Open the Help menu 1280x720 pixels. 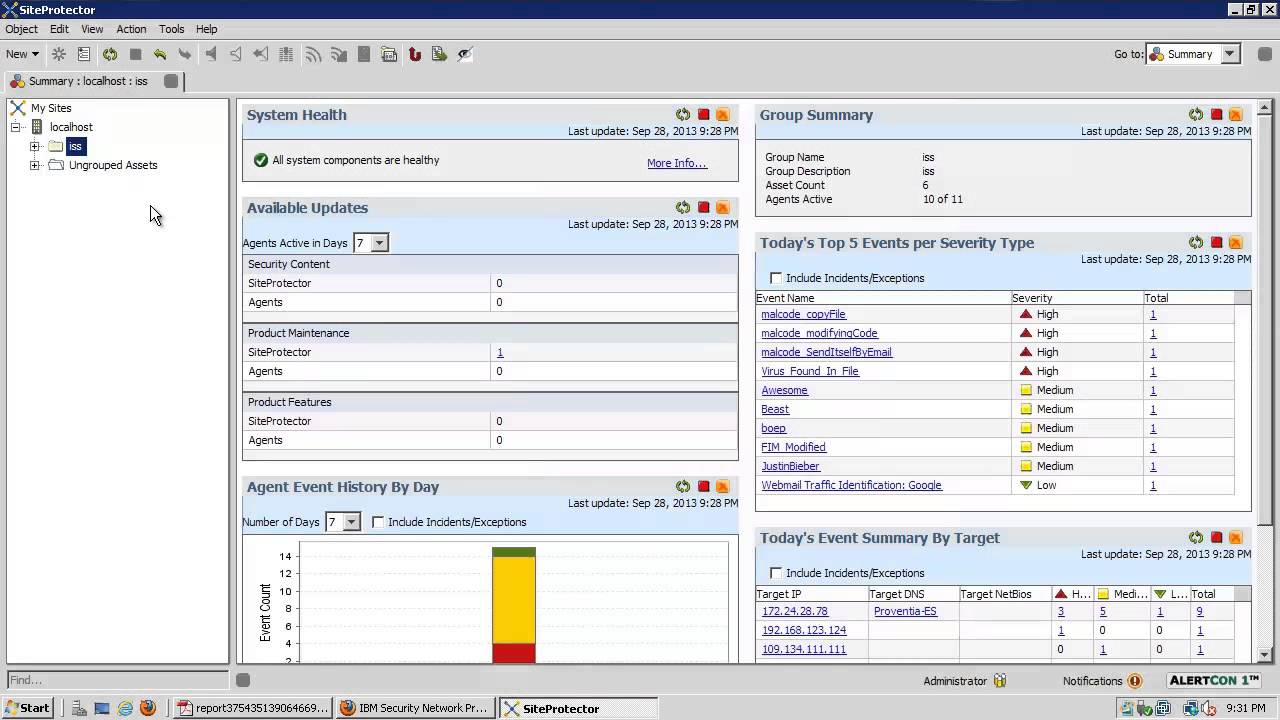point(207,29)
